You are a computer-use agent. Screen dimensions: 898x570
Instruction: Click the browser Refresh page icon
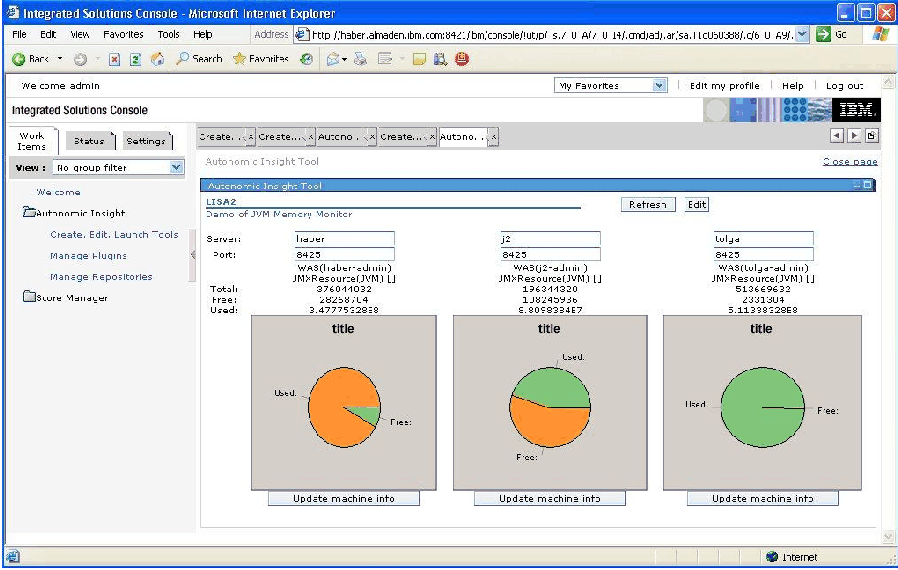136,59
